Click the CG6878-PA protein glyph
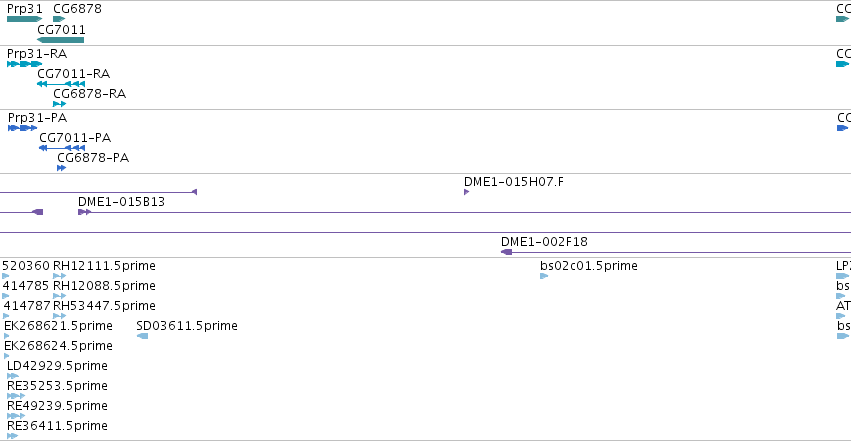Screen dimensions: 851x441 pos(61,168)
